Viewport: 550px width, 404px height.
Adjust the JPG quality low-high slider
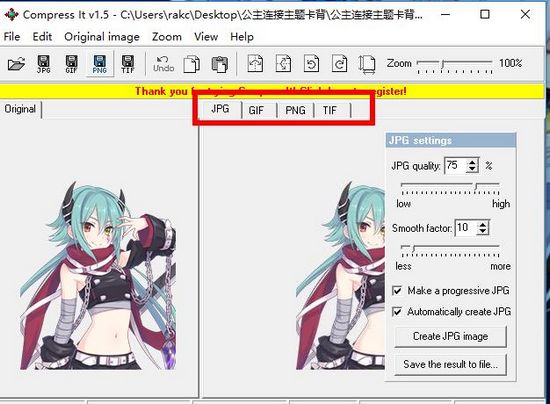(450, 188)
